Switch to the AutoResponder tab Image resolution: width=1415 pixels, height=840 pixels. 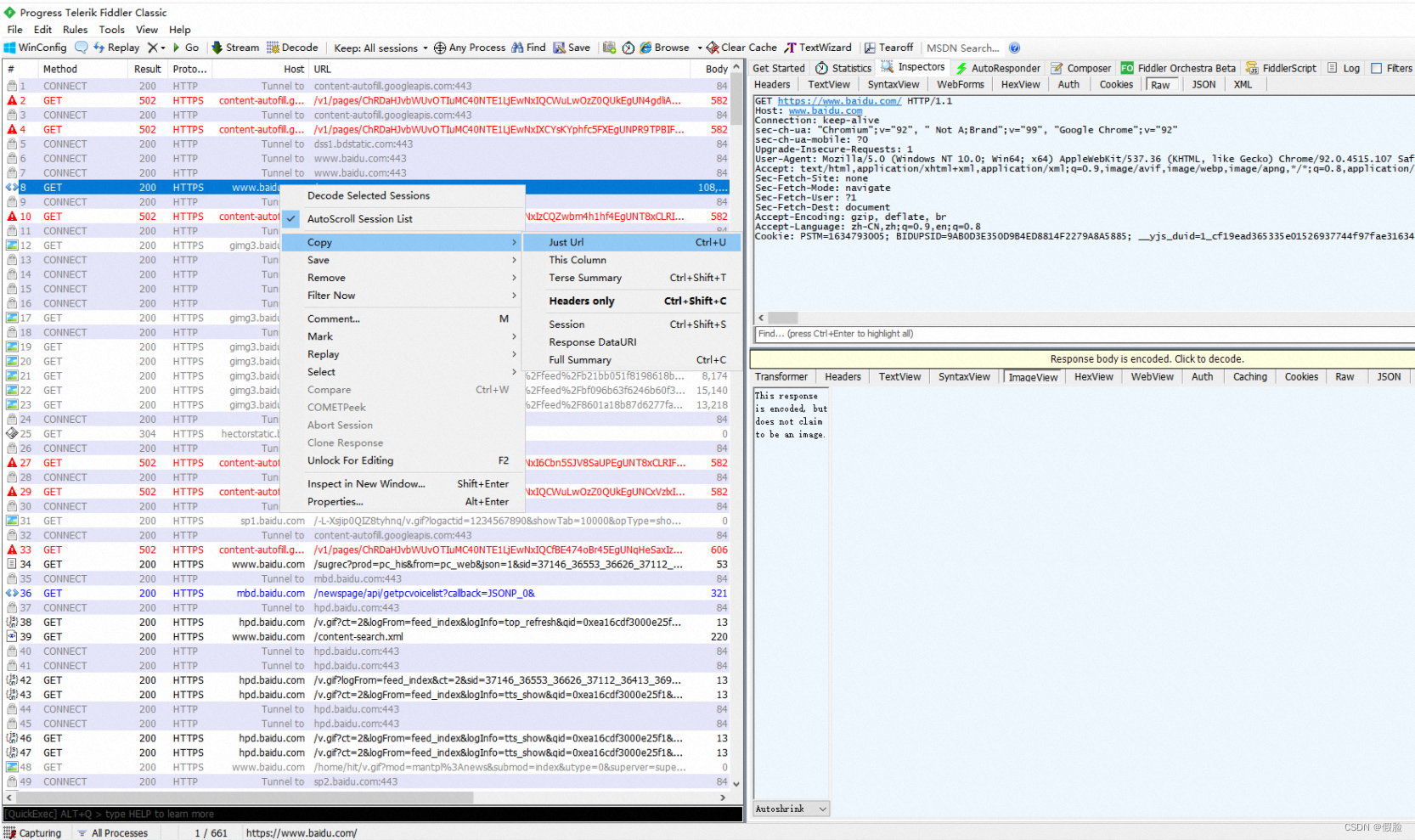pos(998,68)
